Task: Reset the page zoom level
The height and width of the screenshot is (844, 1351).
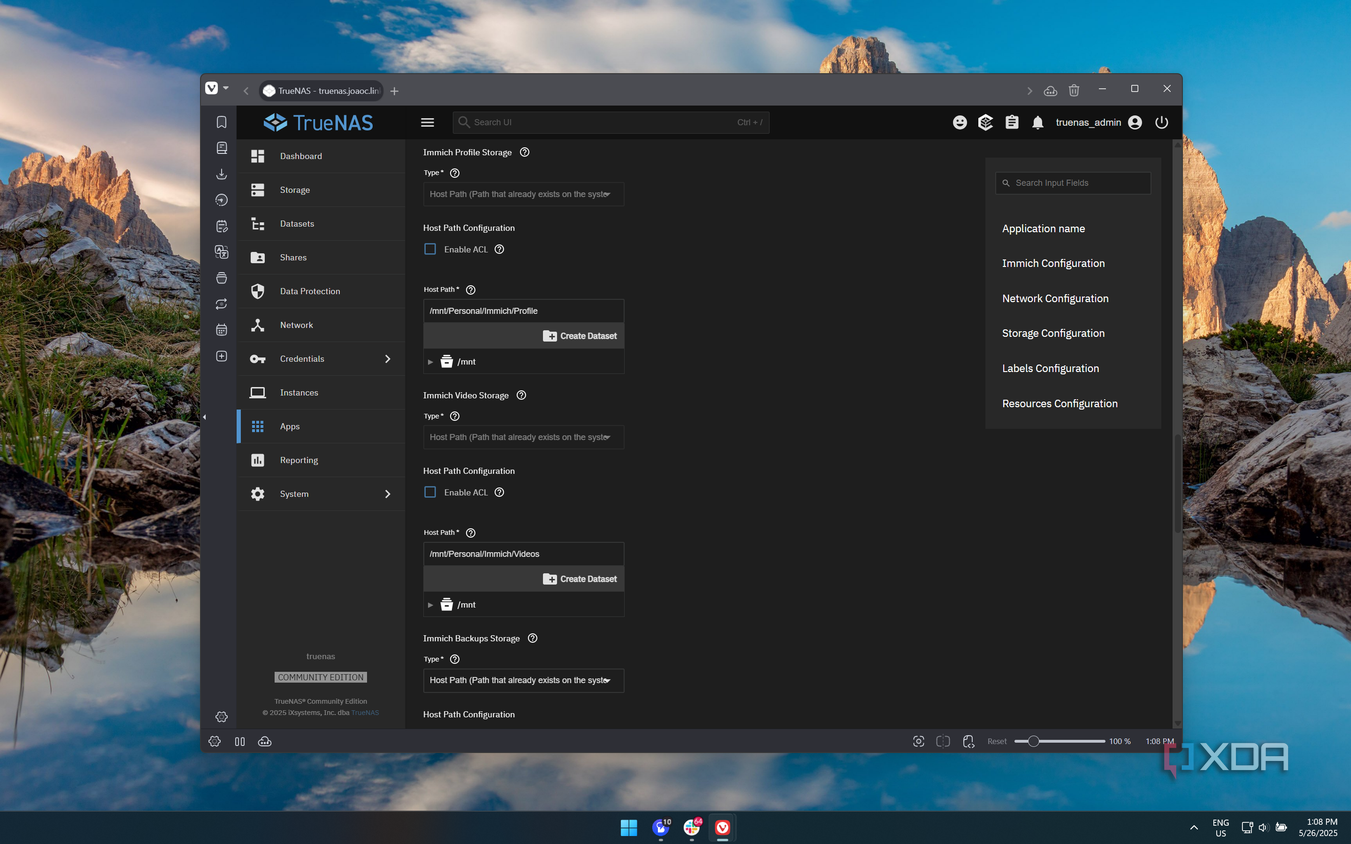Action: point(997,741)
